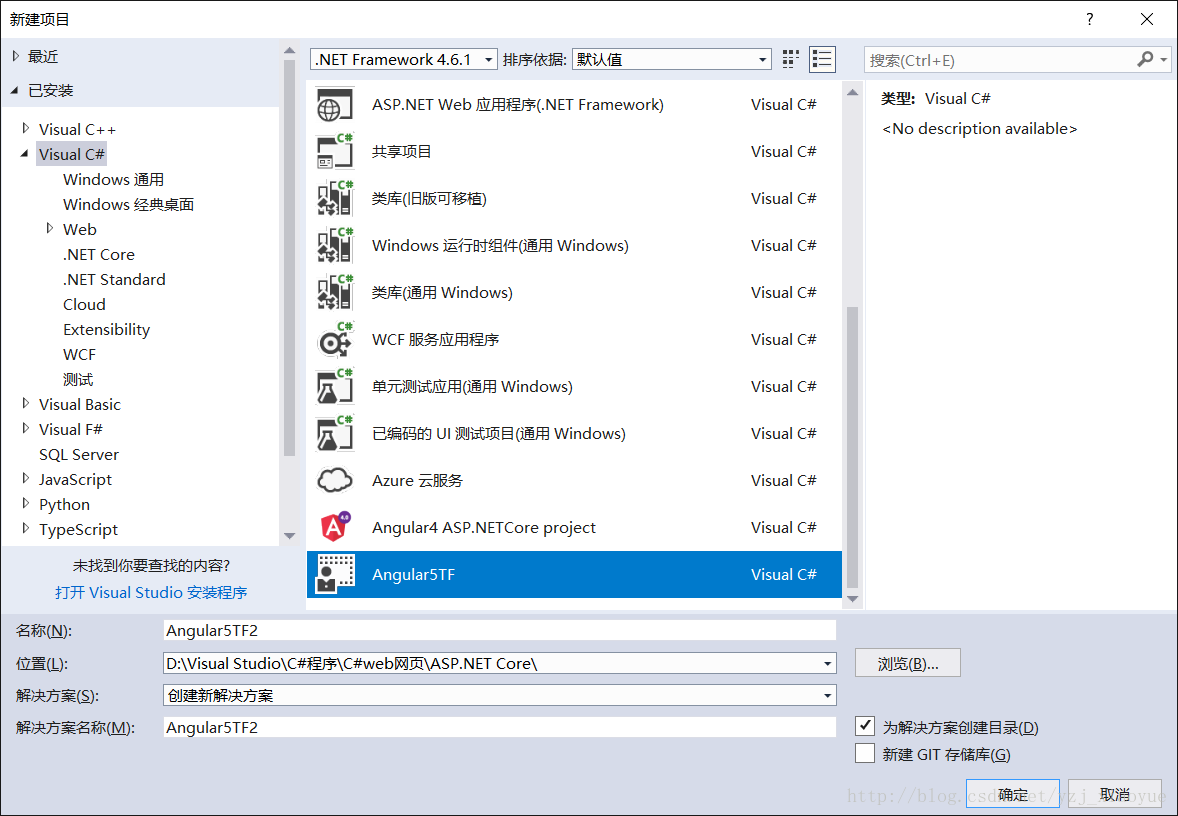Select .NET Standard category
1178x816 pixels.
click(114, 280)
